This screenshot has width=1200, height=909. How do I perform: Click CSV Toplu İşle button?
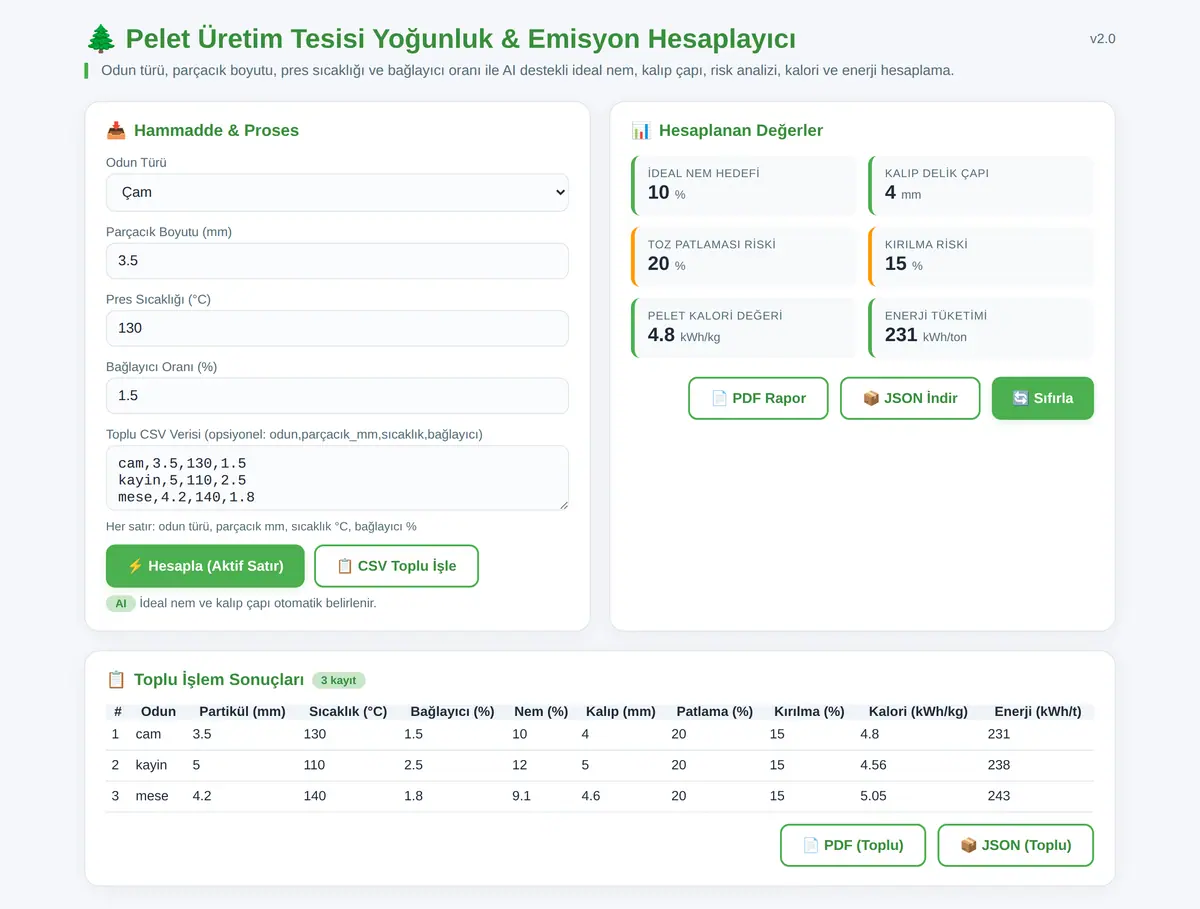pyautogui.click(x=396, y=566)
